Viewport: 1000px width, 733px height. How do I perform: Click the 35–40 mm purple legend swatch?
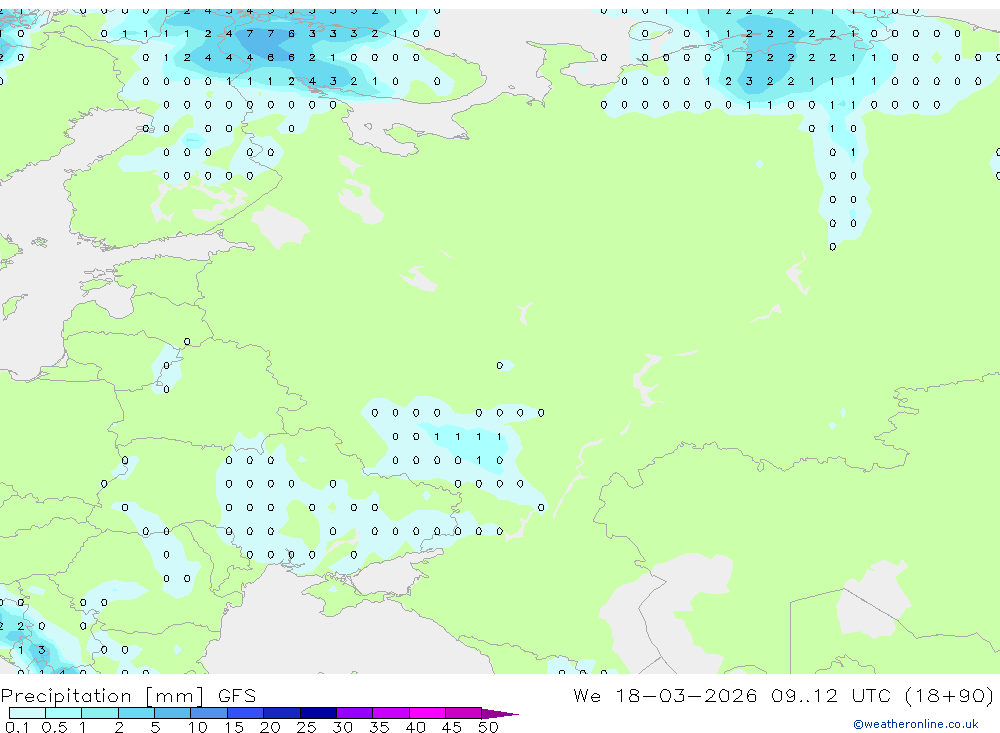point(390,713)
